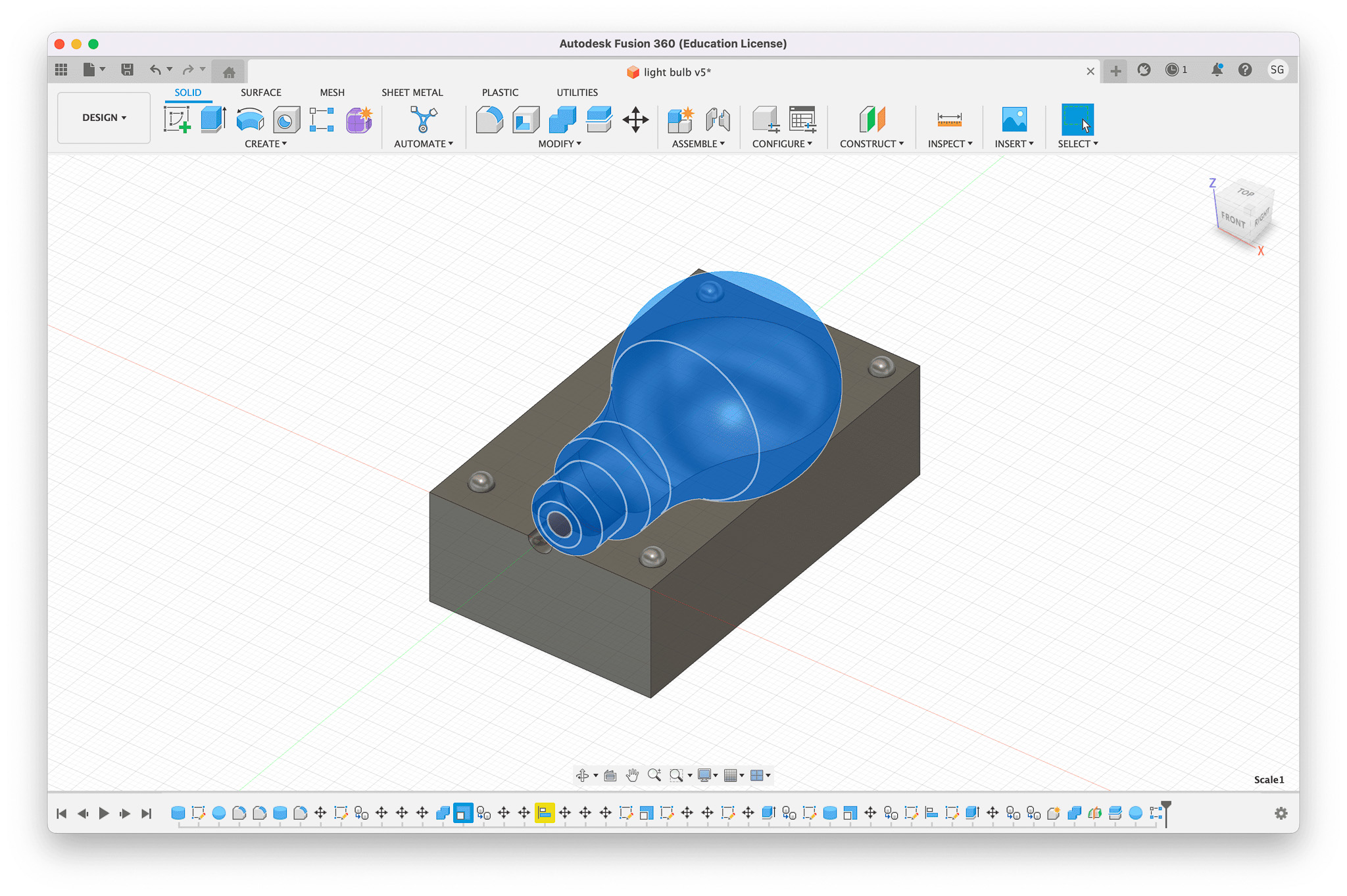Step timeline back one feature
Screen dimensions: 1347x896
tap(83, 814)
